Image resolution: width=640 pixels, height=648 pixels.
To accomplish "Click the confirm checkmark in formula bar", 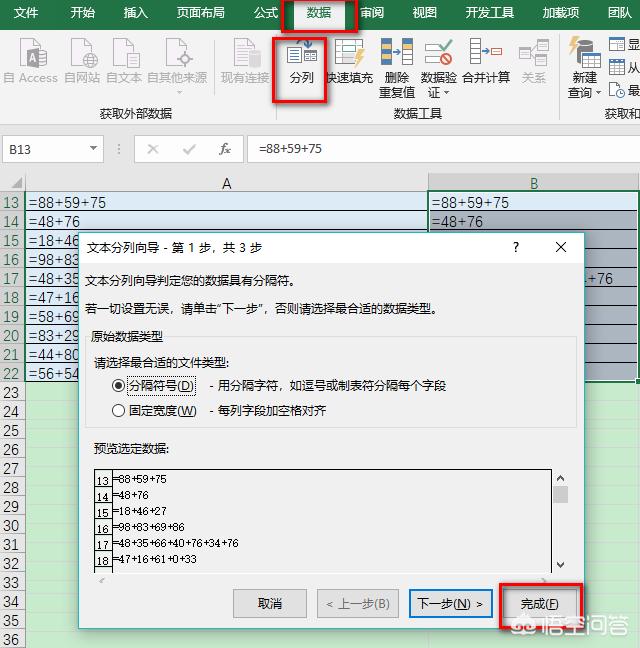I will pyautogui.click(x=189, y=149).
